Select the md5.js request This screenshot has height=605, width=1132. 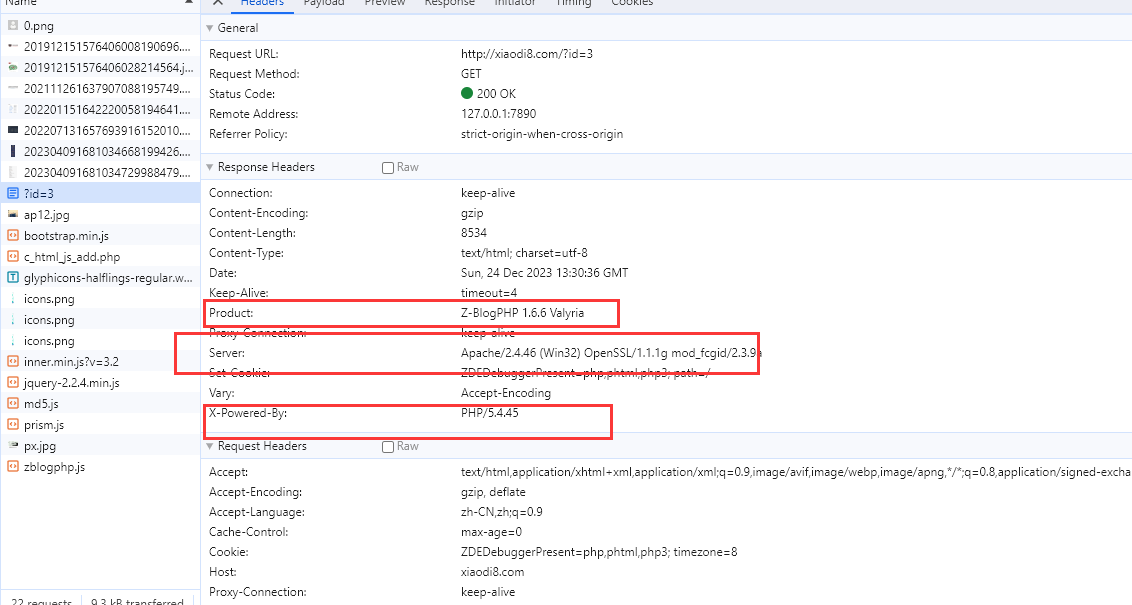coord(100,404)
